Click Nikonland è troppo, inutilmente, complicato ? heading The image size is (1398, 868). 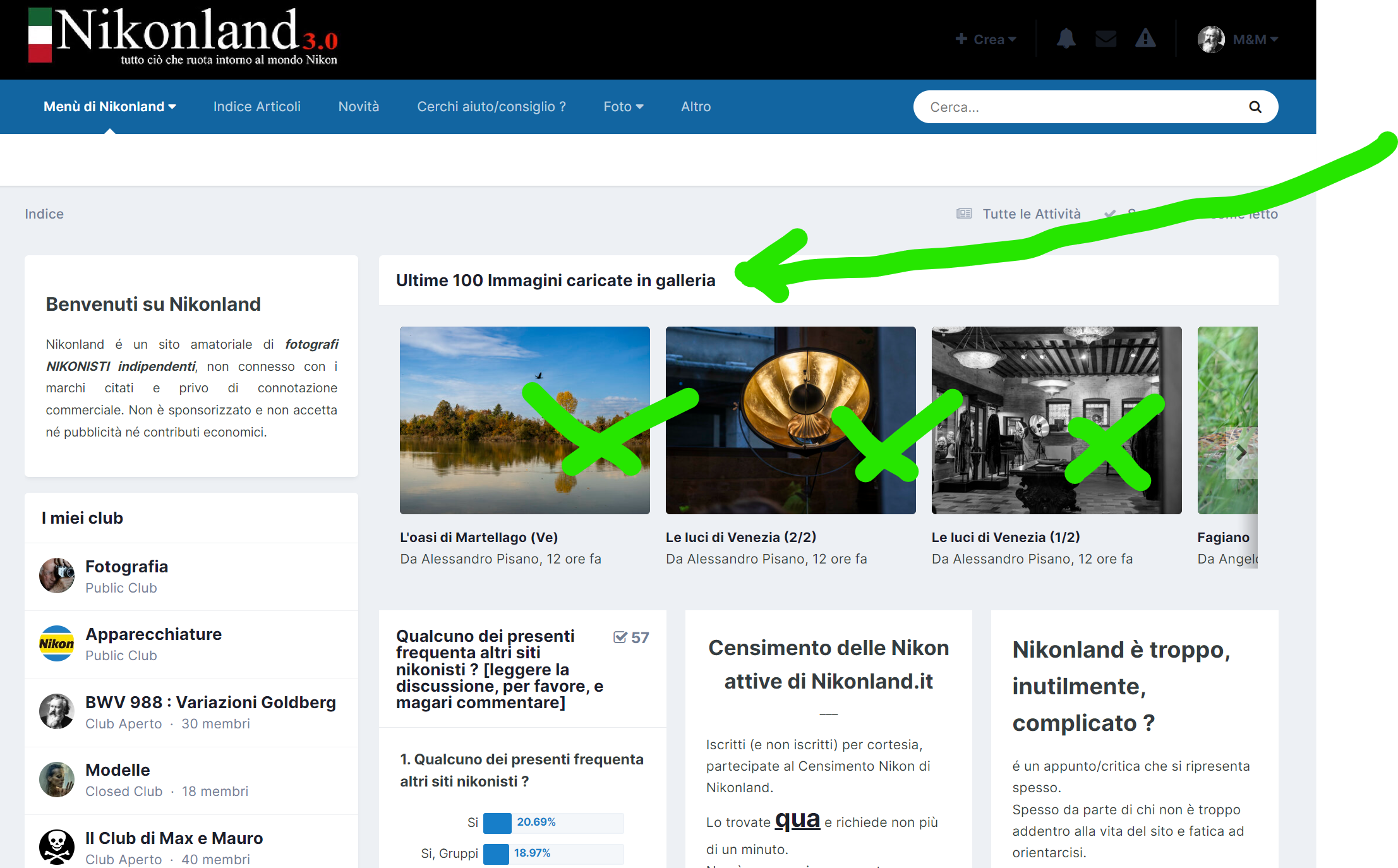1121,686
